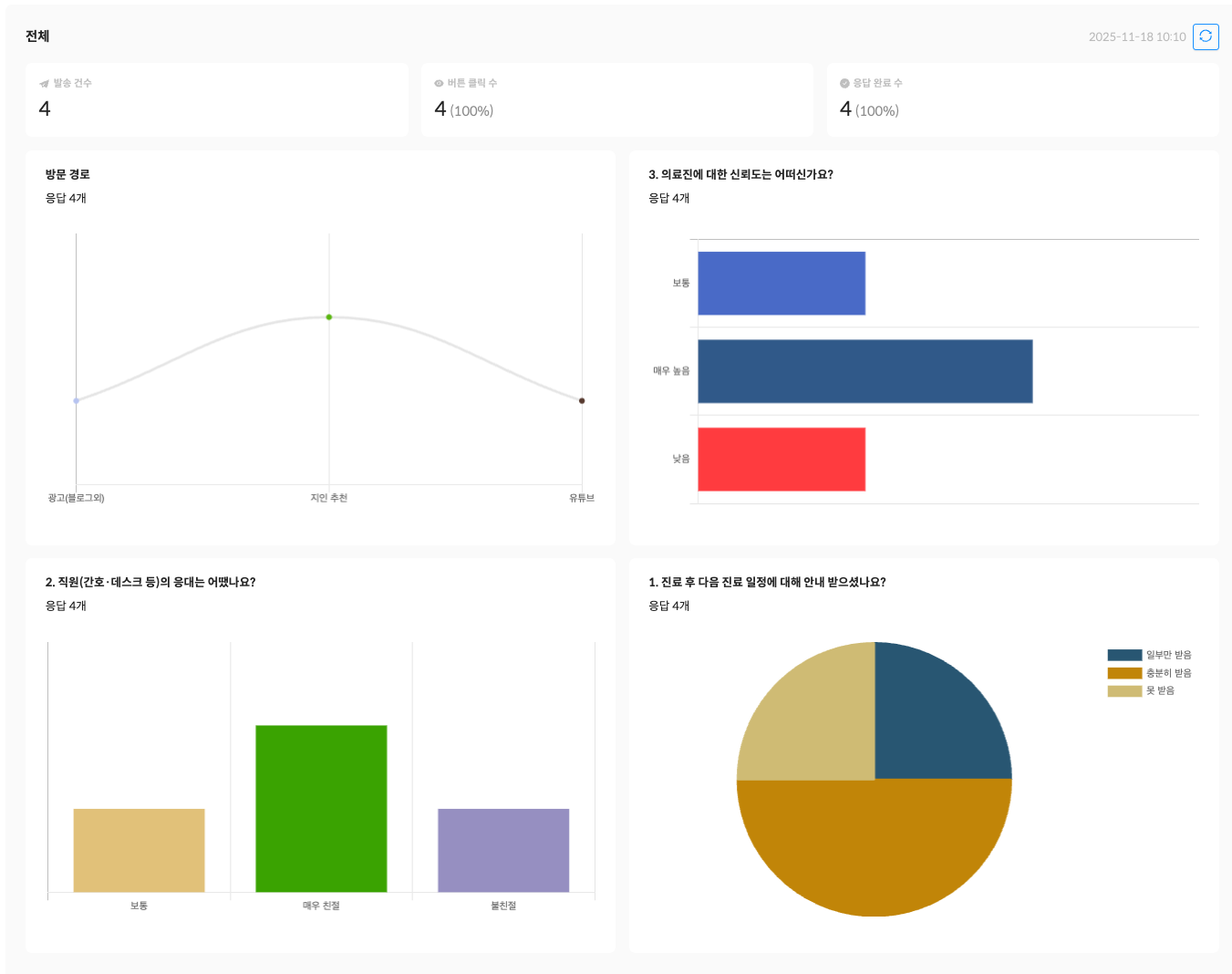The image size is (1232, 974).
Task: Click the 4 (100%) value under 버튼 클릭 수
Action: (464, 109)
